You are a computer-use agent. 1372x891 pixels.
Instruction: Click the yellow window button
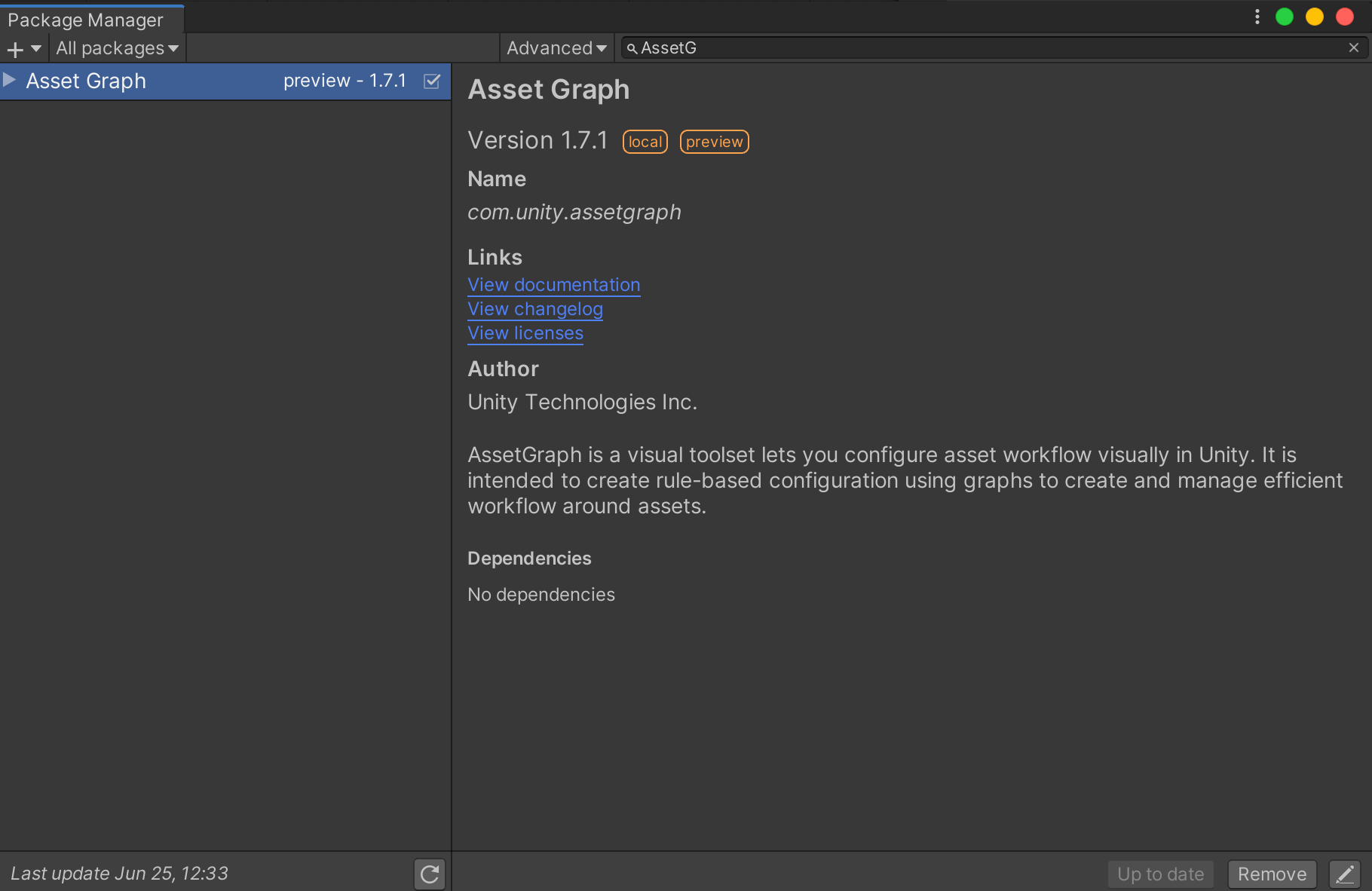(1315, 17)
